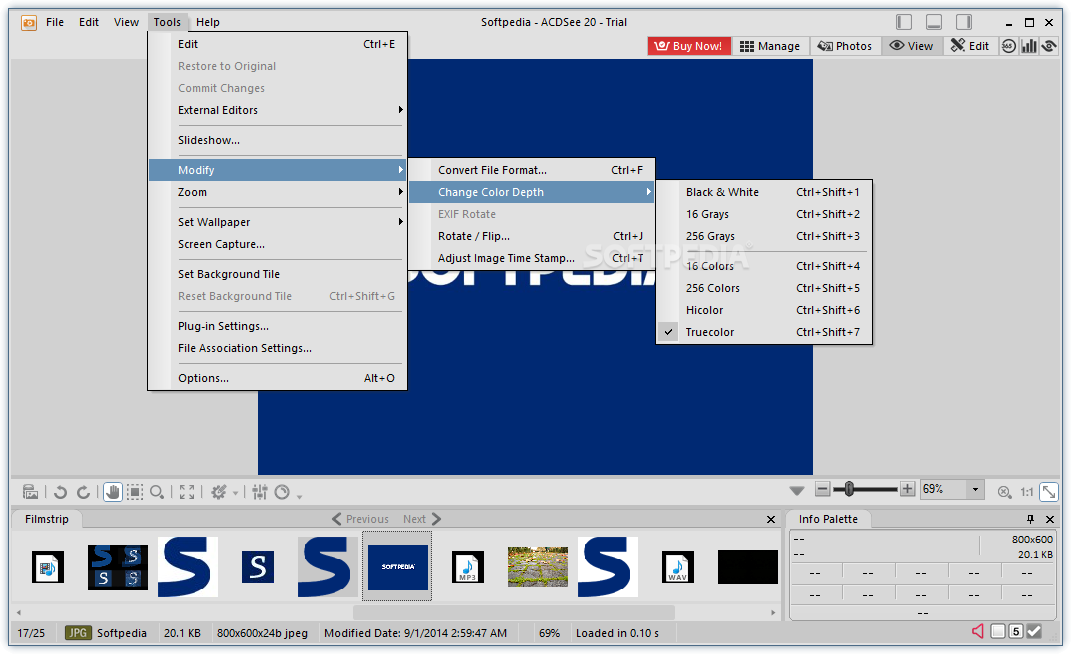Choose Rotate / Flip...
The image size is (1071, 654).
click(x=531, y=236)
